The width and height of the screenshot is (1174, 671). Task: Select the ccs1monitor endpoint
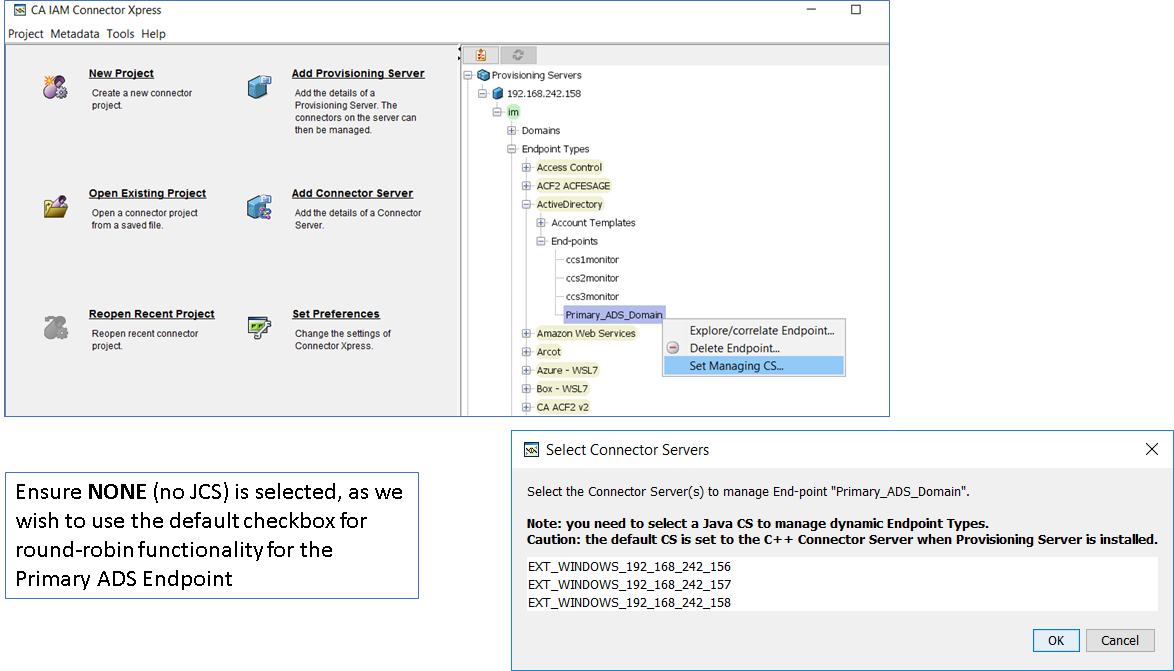592,260
